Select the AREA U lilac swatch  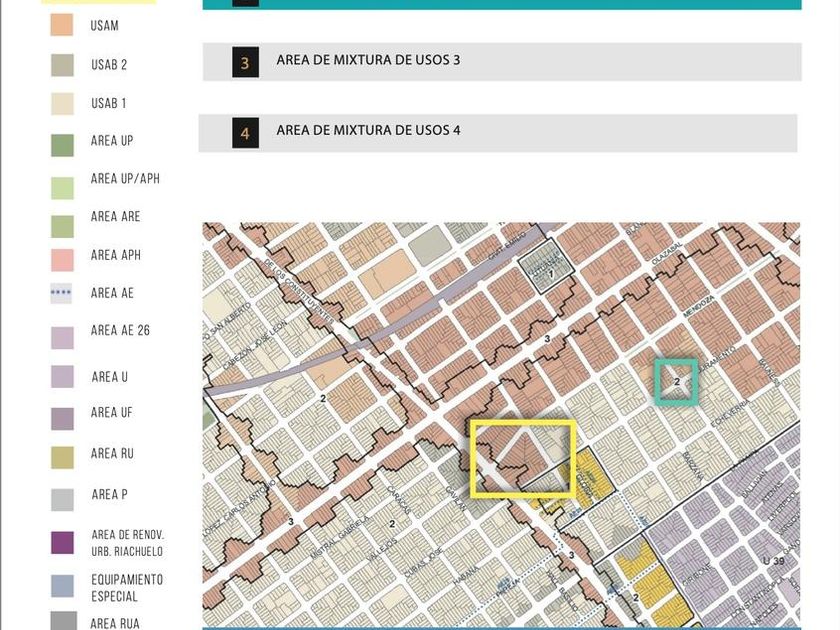[x=62, y=377]
